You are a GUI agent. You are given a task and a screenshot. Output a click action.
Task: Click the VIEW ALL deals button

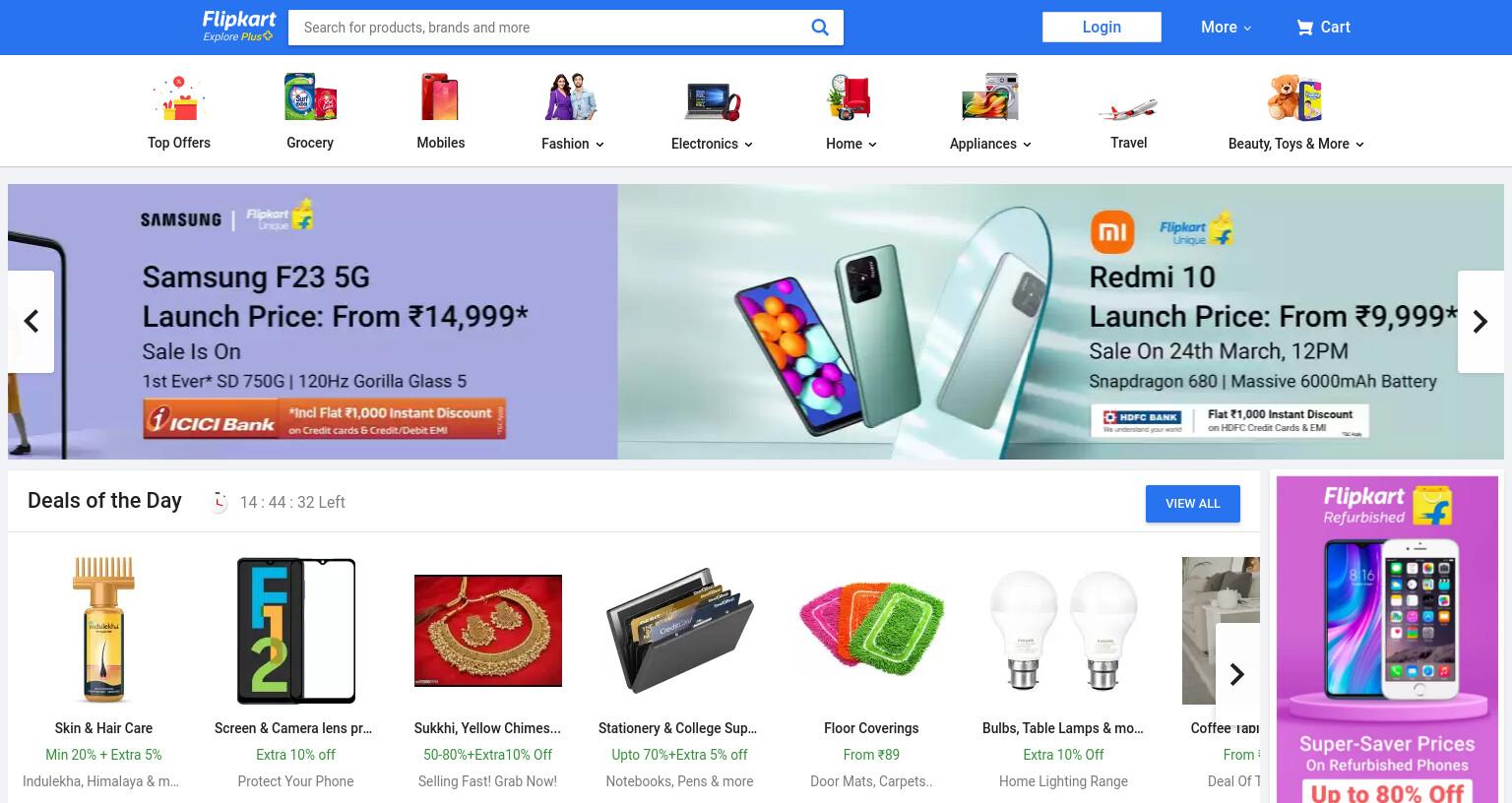pos(1192,504)
